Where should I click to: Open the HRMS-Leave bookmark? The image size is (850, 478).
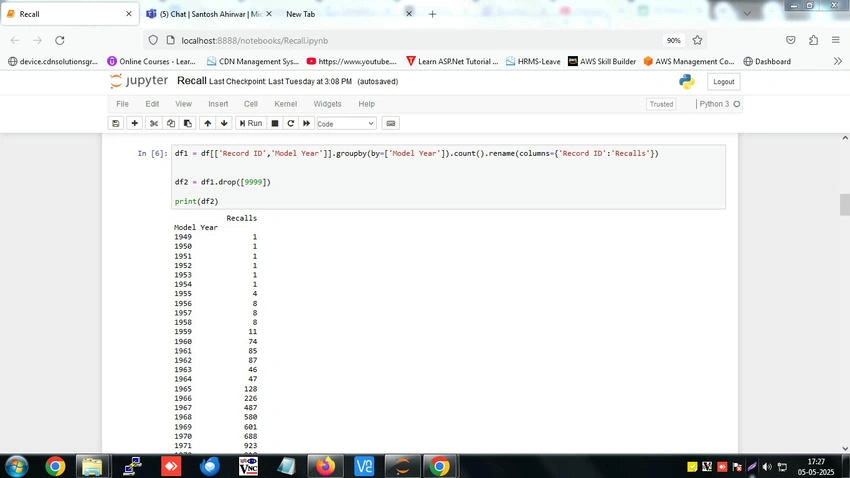pos(533,62)
